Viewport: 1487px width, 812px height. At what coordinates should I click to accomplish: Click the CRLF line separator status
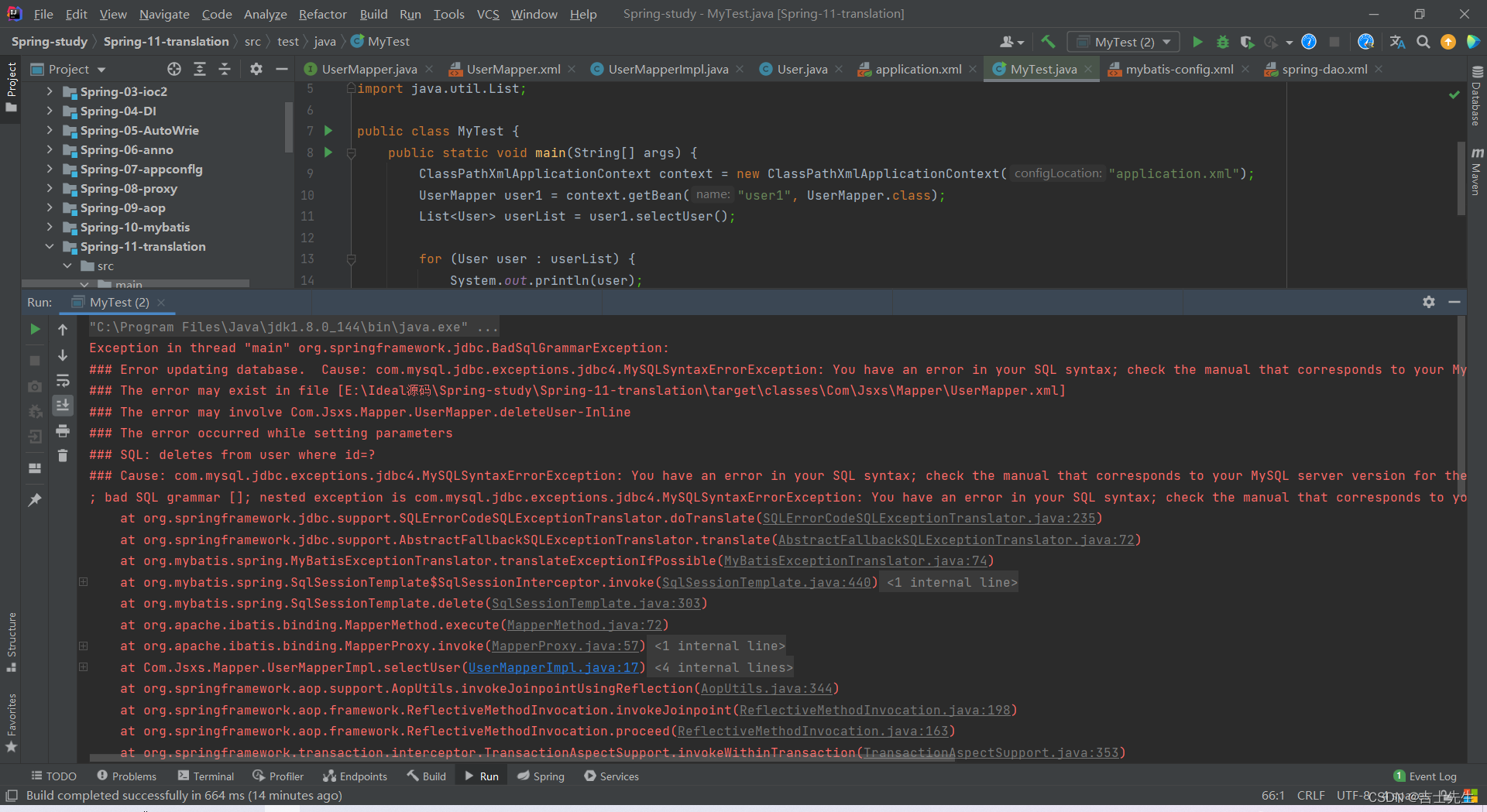point(1311,796)
